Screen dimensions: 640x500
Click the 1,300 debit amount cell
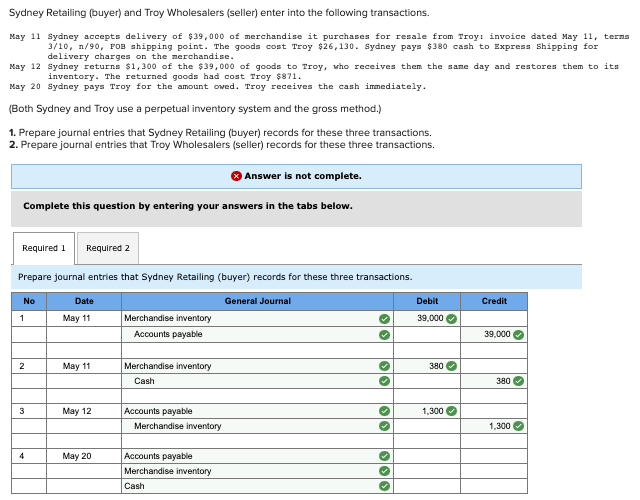pos(427,411)
